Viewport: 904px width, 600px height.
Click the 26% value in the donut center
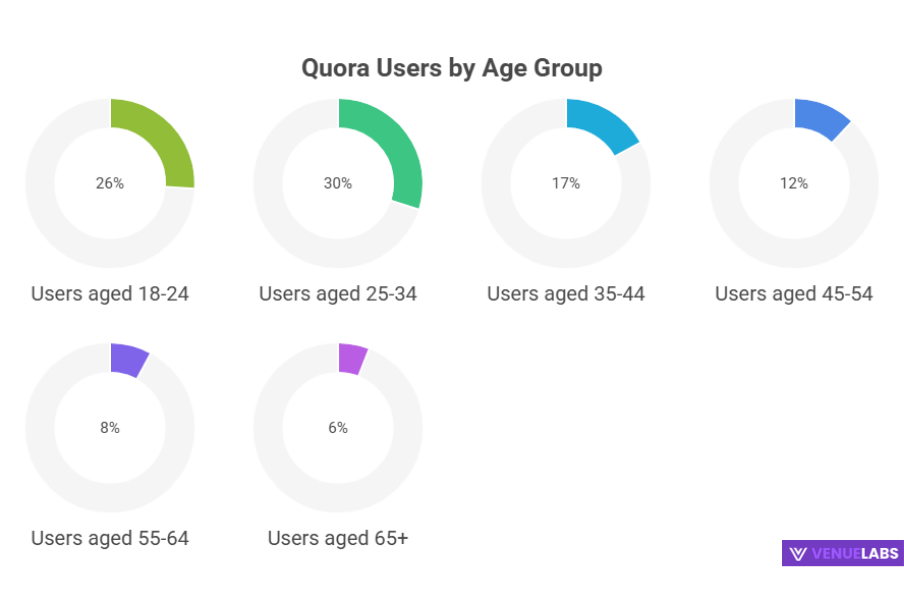(110, 183)
